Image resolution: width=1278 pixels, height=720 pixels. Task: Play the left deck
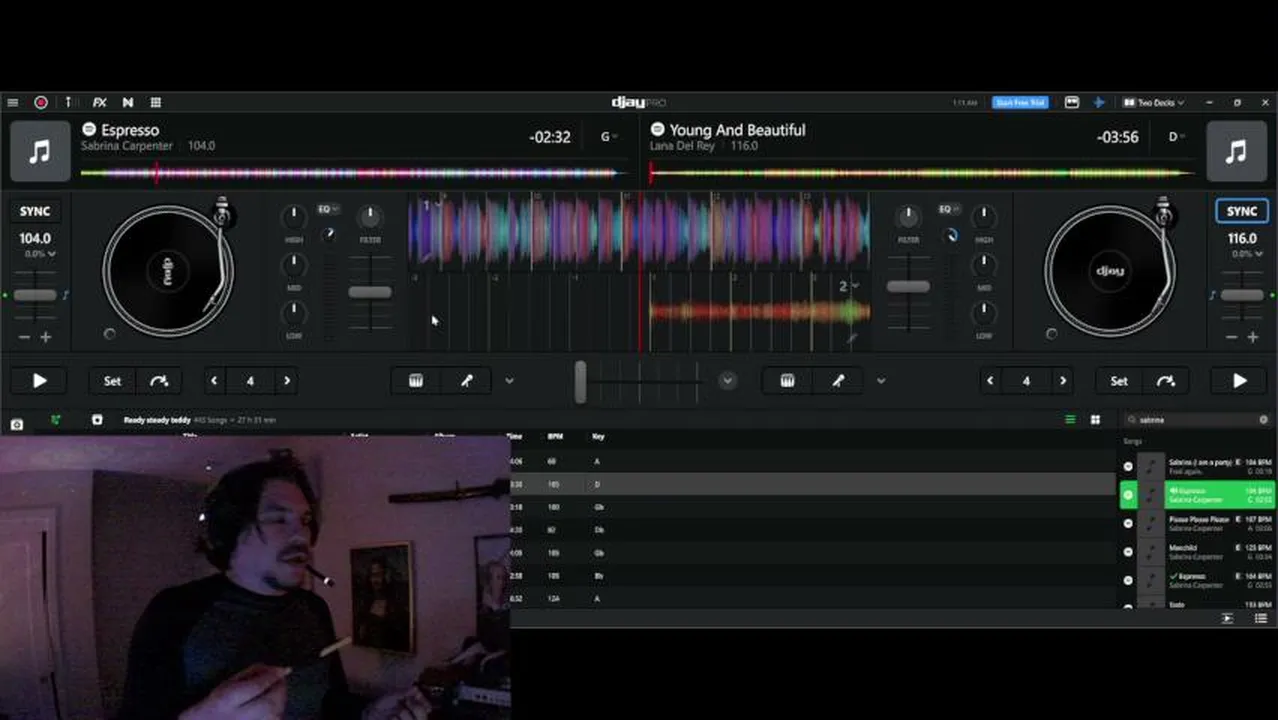[40, 381]
